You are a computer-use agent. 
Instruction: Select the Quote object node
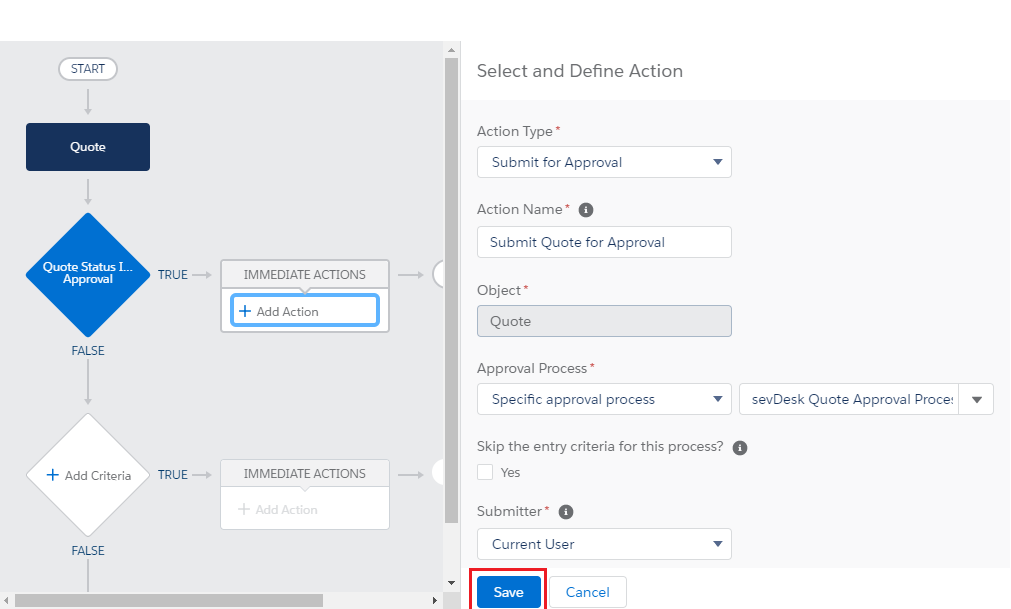pyautogui.click(x=88, y=147)
